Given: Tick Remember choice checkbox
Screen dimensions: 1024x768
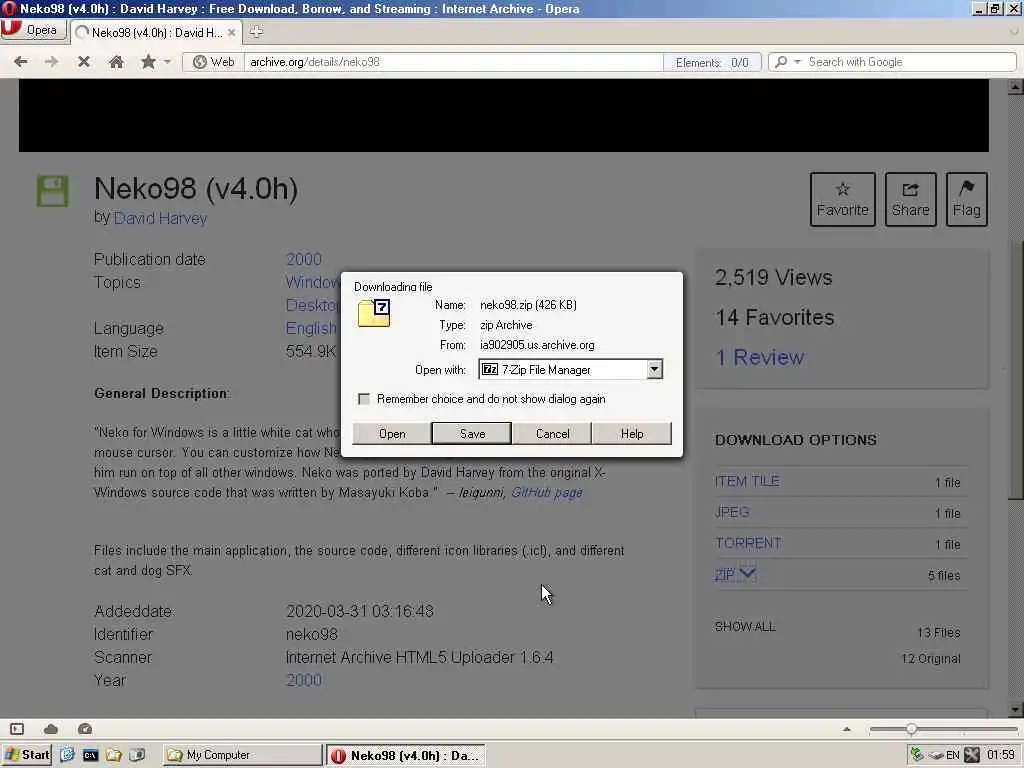Looking at the screenshot, I should (364, 399).
